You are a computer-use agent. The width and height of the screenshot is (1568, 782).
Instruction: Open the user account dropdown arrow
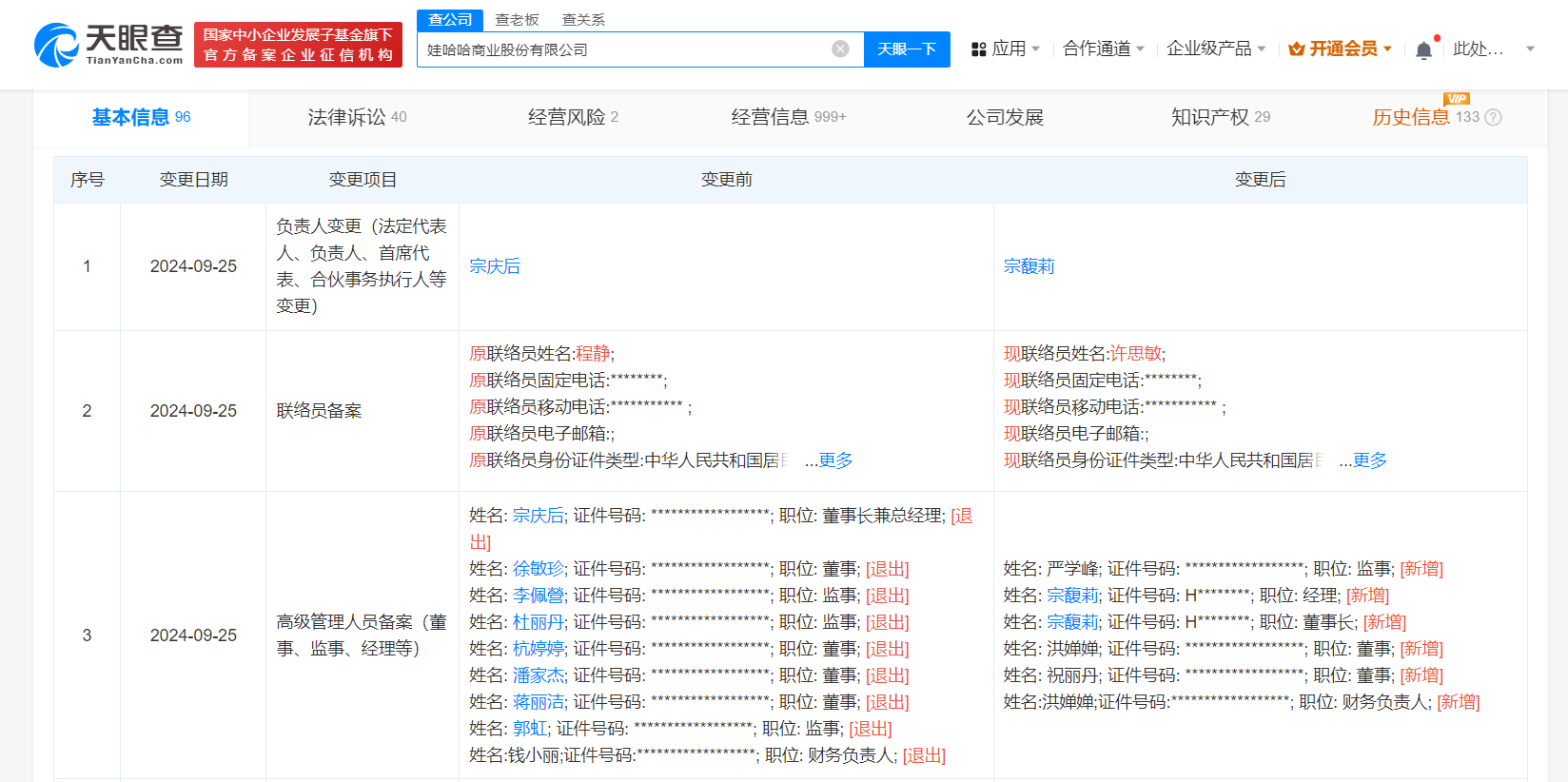tap(1530, 49)
